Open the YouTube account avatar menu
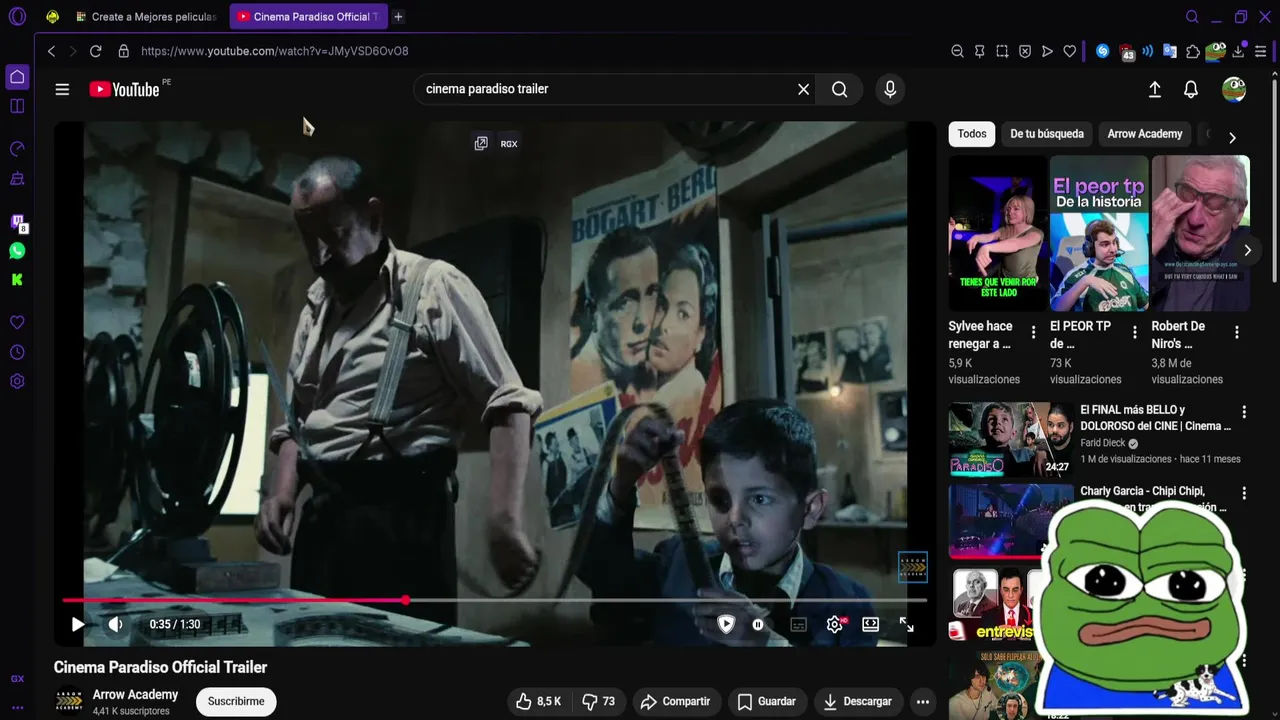 [1234, 89]
